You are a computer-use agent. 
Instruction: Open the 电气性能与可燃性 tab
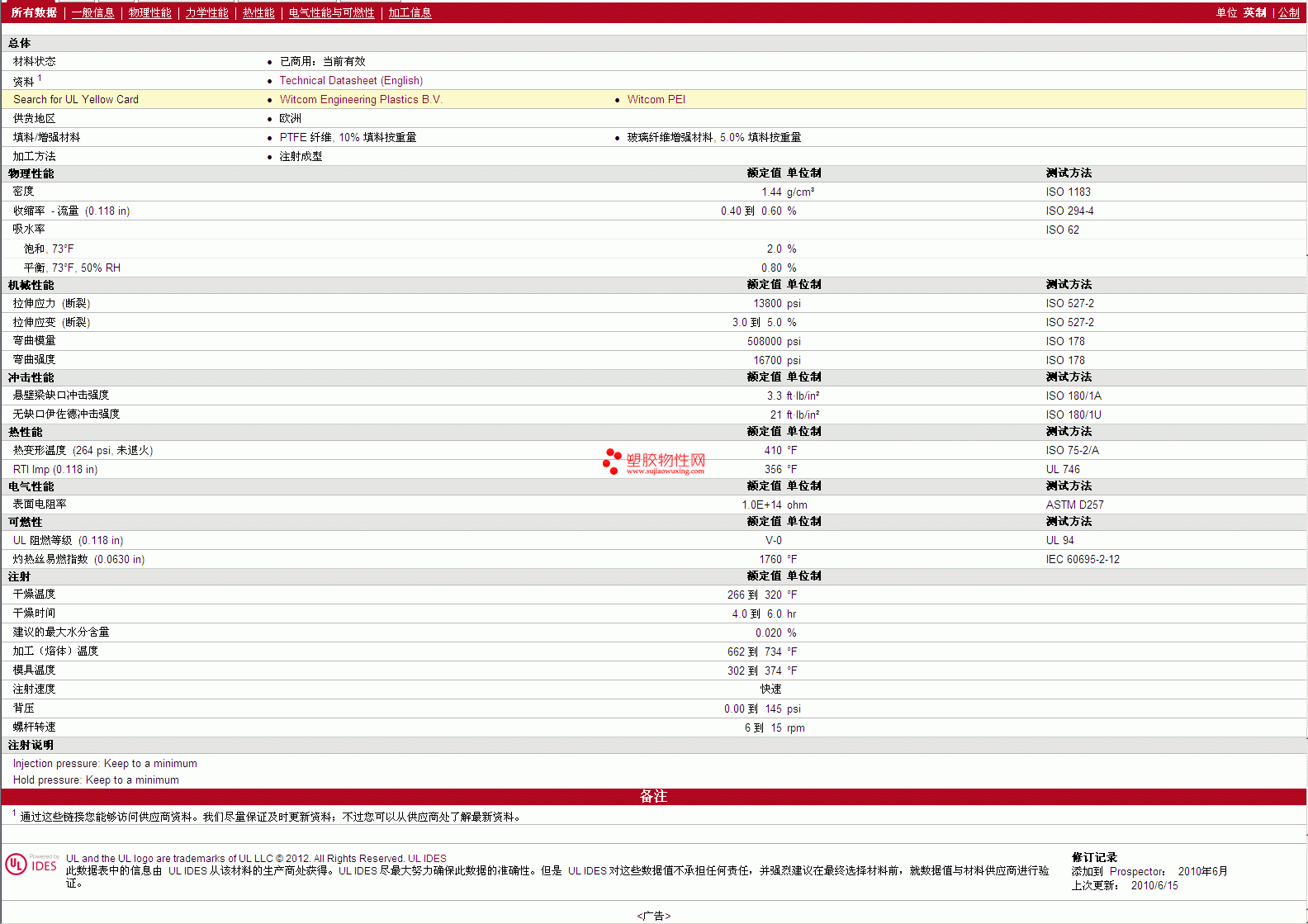[x=331, y=12]
